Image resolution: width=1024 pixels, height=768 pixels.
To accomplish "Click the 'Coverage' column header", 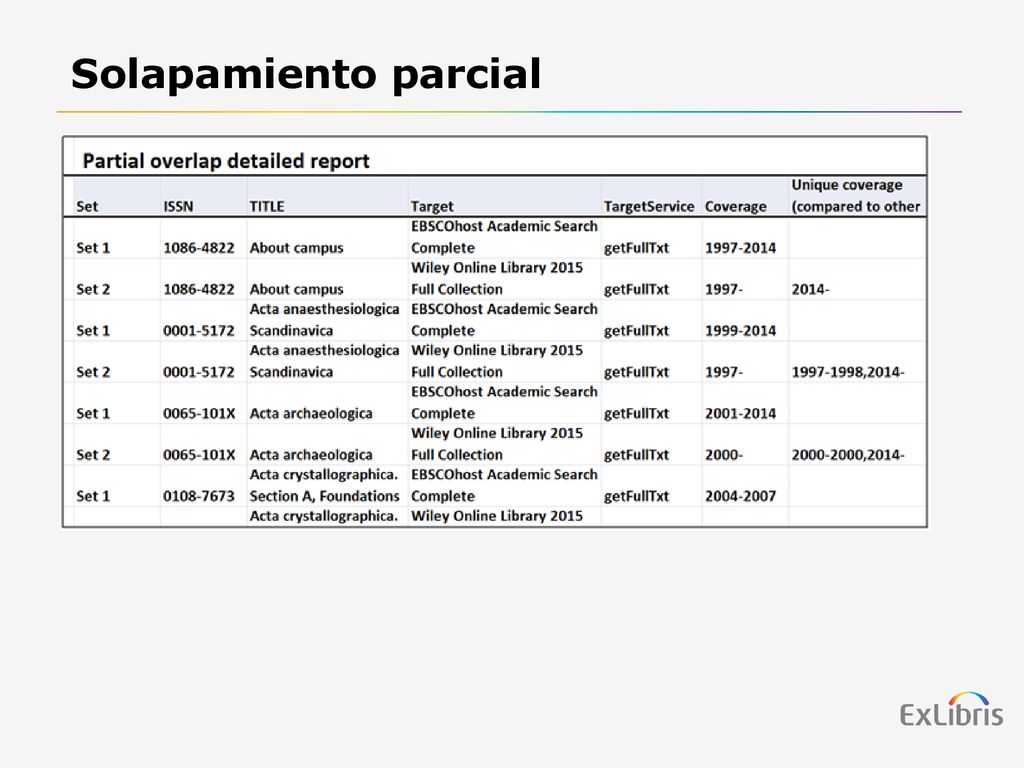I will [735, 206].
